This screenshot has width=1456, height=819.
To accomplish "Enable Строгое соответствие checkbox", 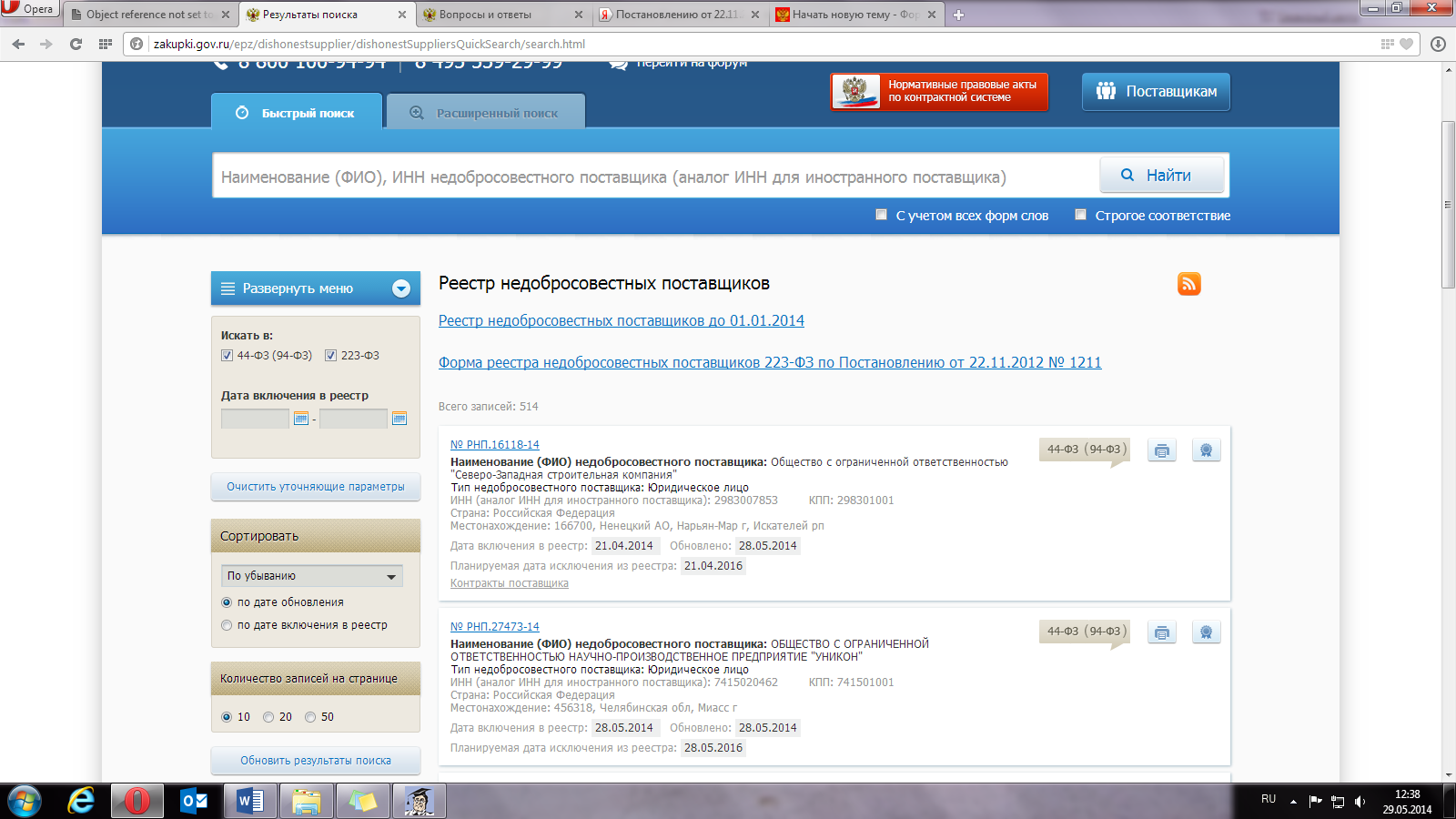I will 1080,215.
